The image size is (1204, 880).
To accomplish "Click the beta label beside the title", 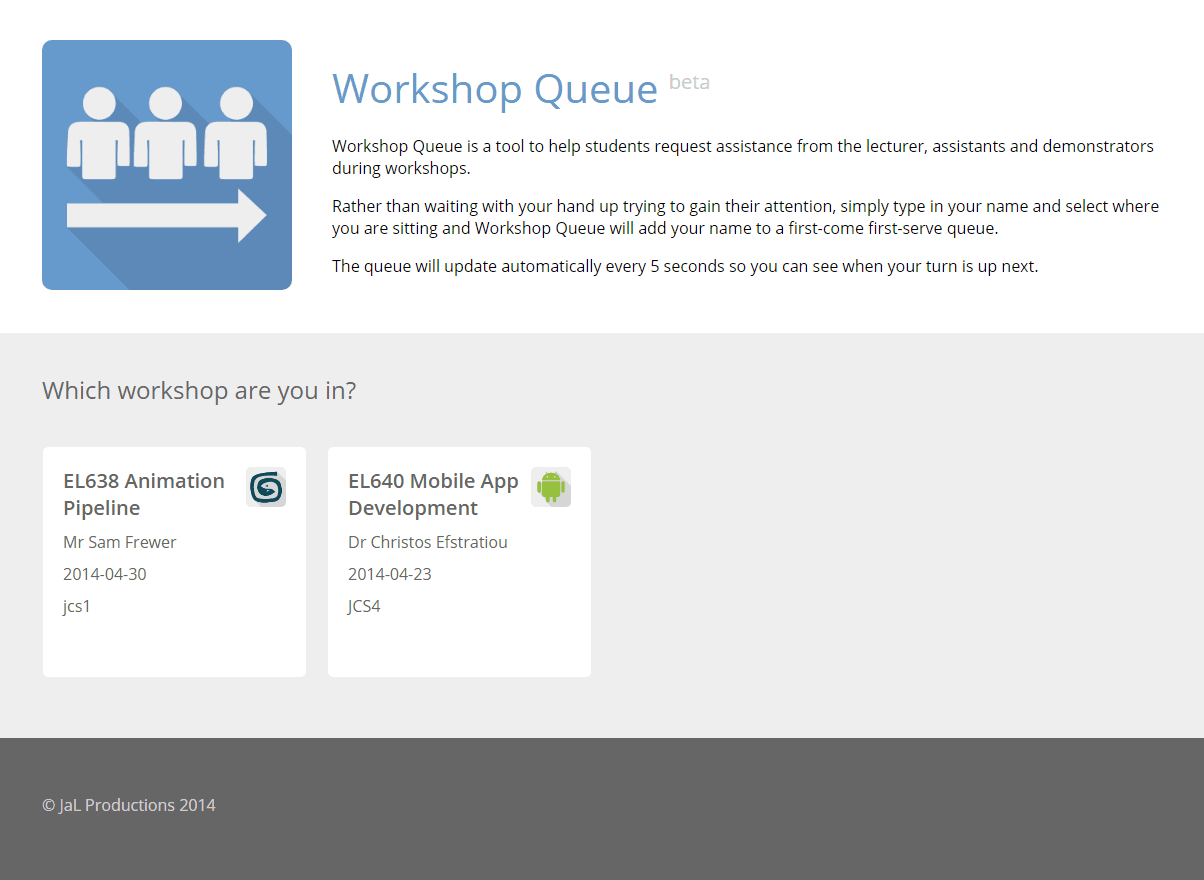I will coord(689,82).
